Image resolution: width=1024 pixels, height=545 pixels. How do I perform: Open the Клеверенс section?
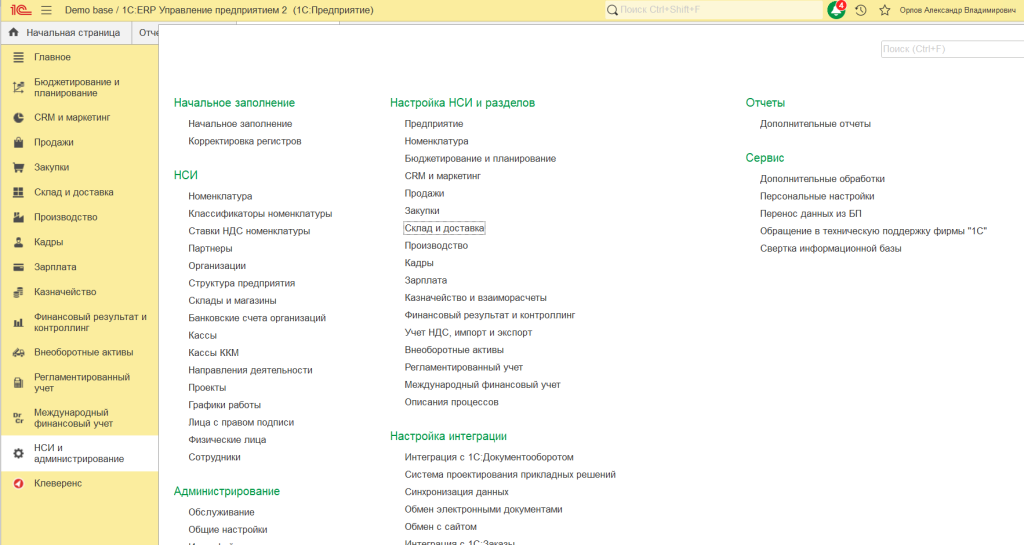tap(58, 484)
